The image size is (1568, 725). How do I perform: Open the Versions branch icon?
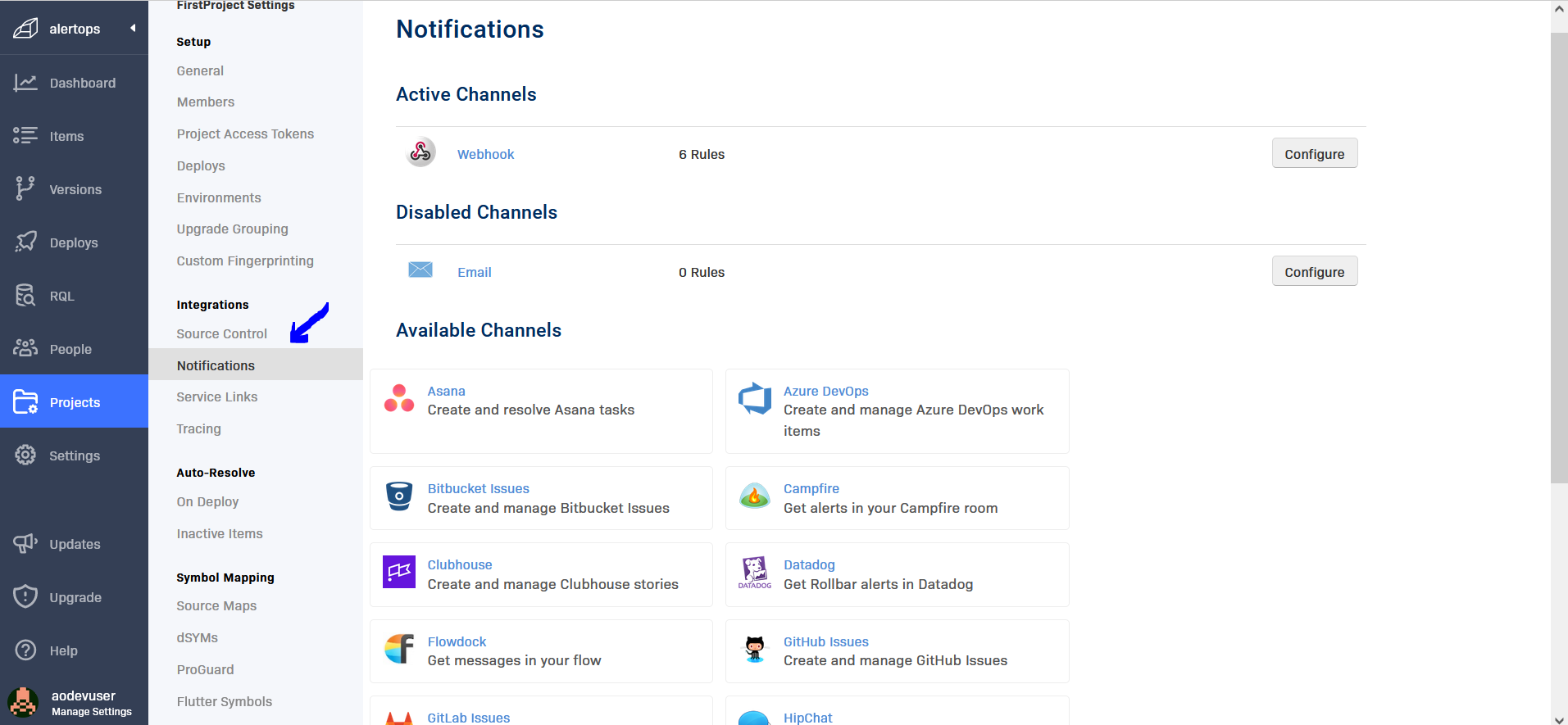tap(25, 189)
